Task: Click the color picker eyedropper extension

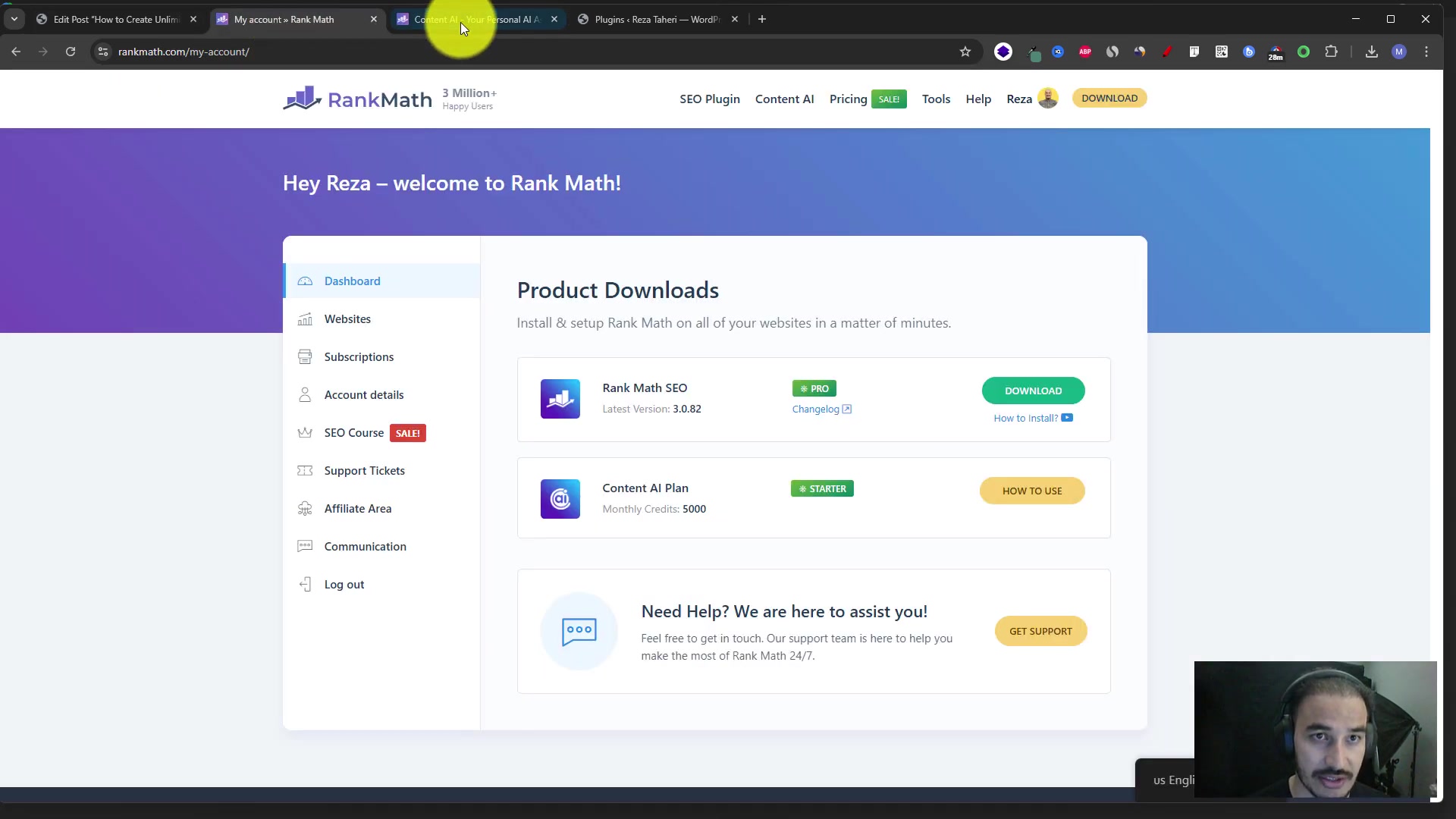Action: (x=1034, y=52)
